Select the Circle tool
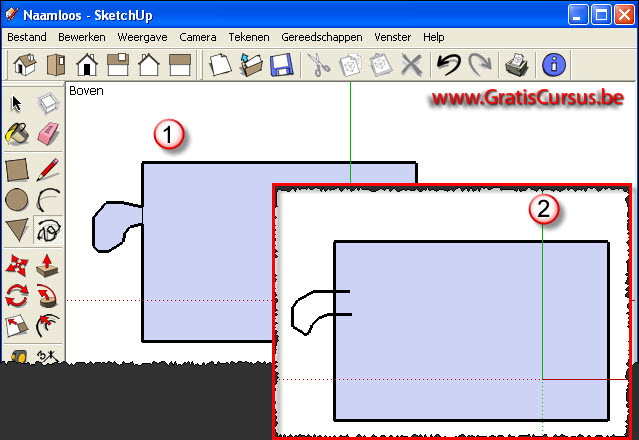The width and height of the screenshot is (639, 440). pos(17,200)
